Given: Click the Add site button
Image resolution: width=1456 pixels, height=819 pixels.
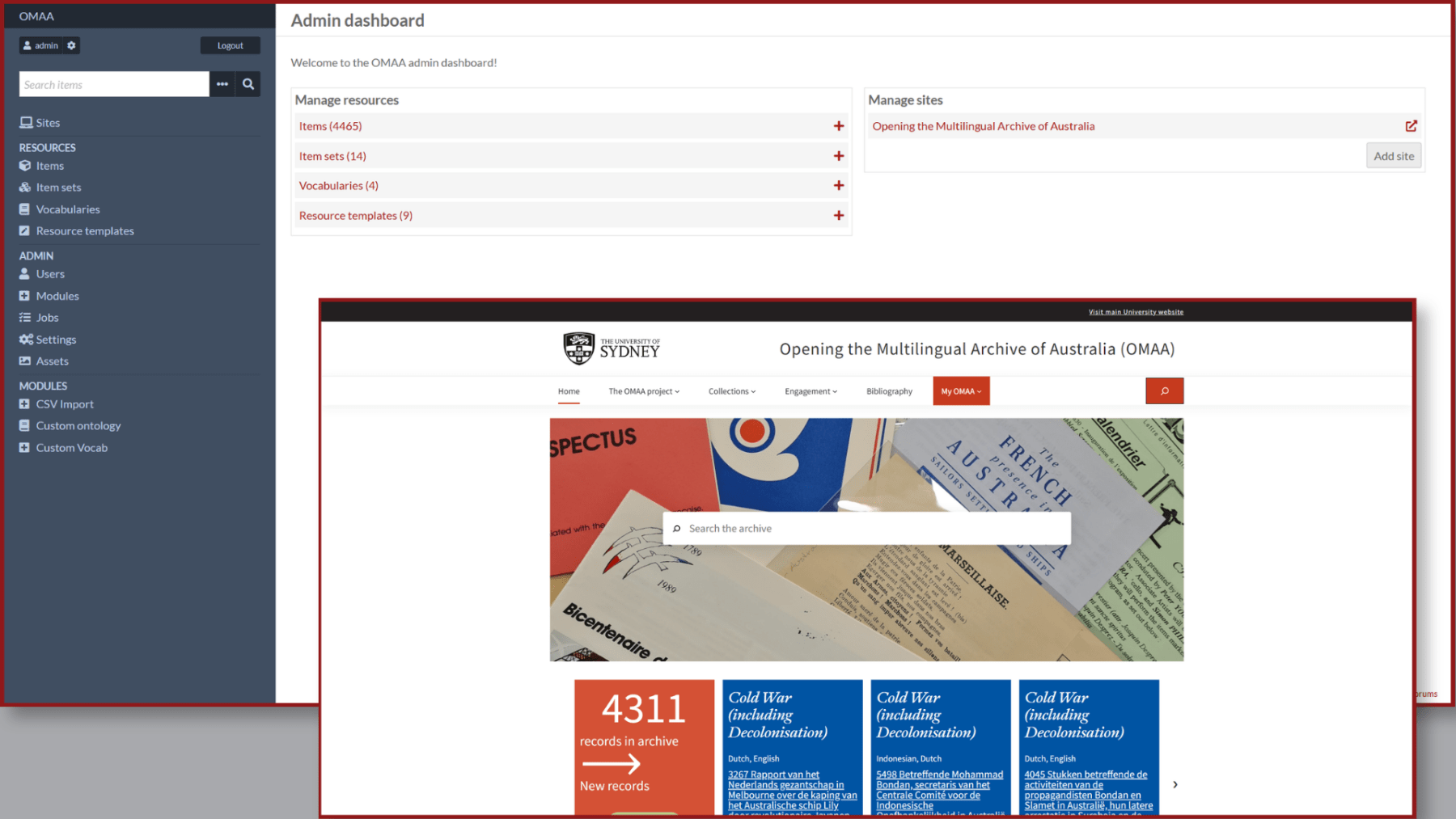Looking at the screenshot, I should tap(1394, 156).
